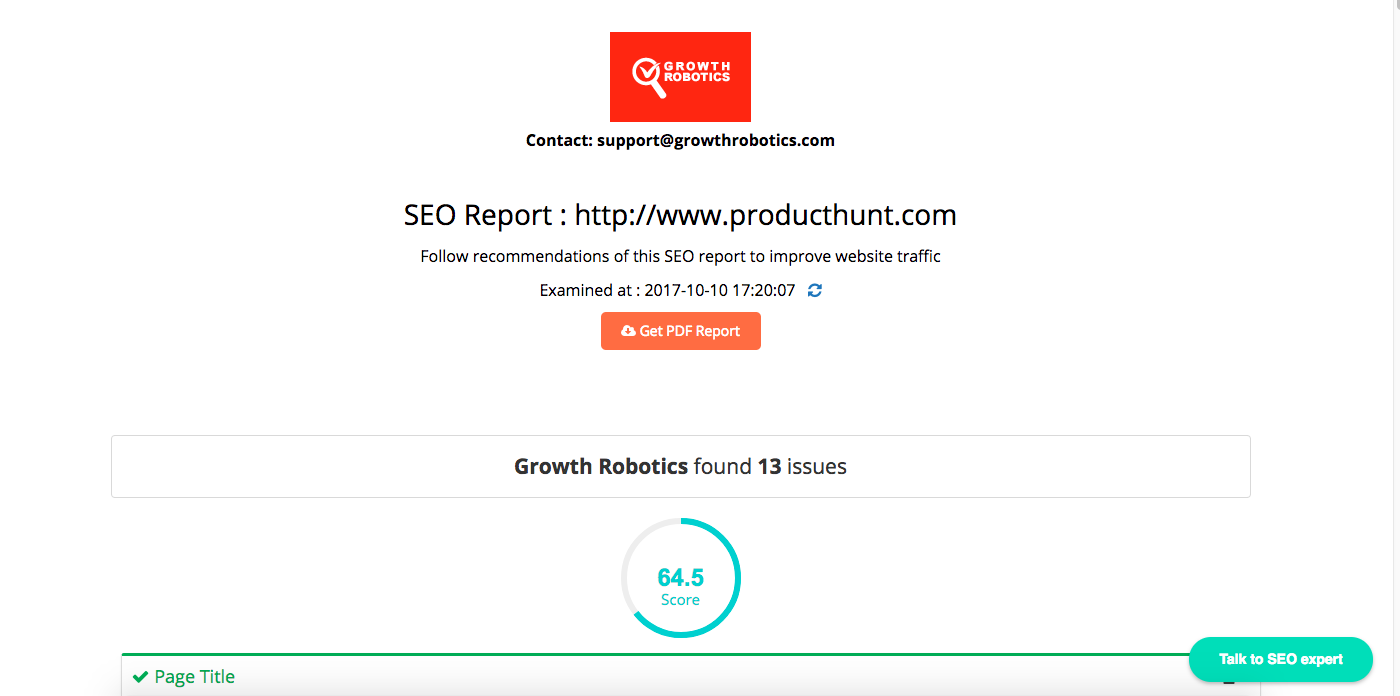This screenshot has height=696, width=1400.
Task: Click the circular 64.5 score progress ring
Action: 680,578
